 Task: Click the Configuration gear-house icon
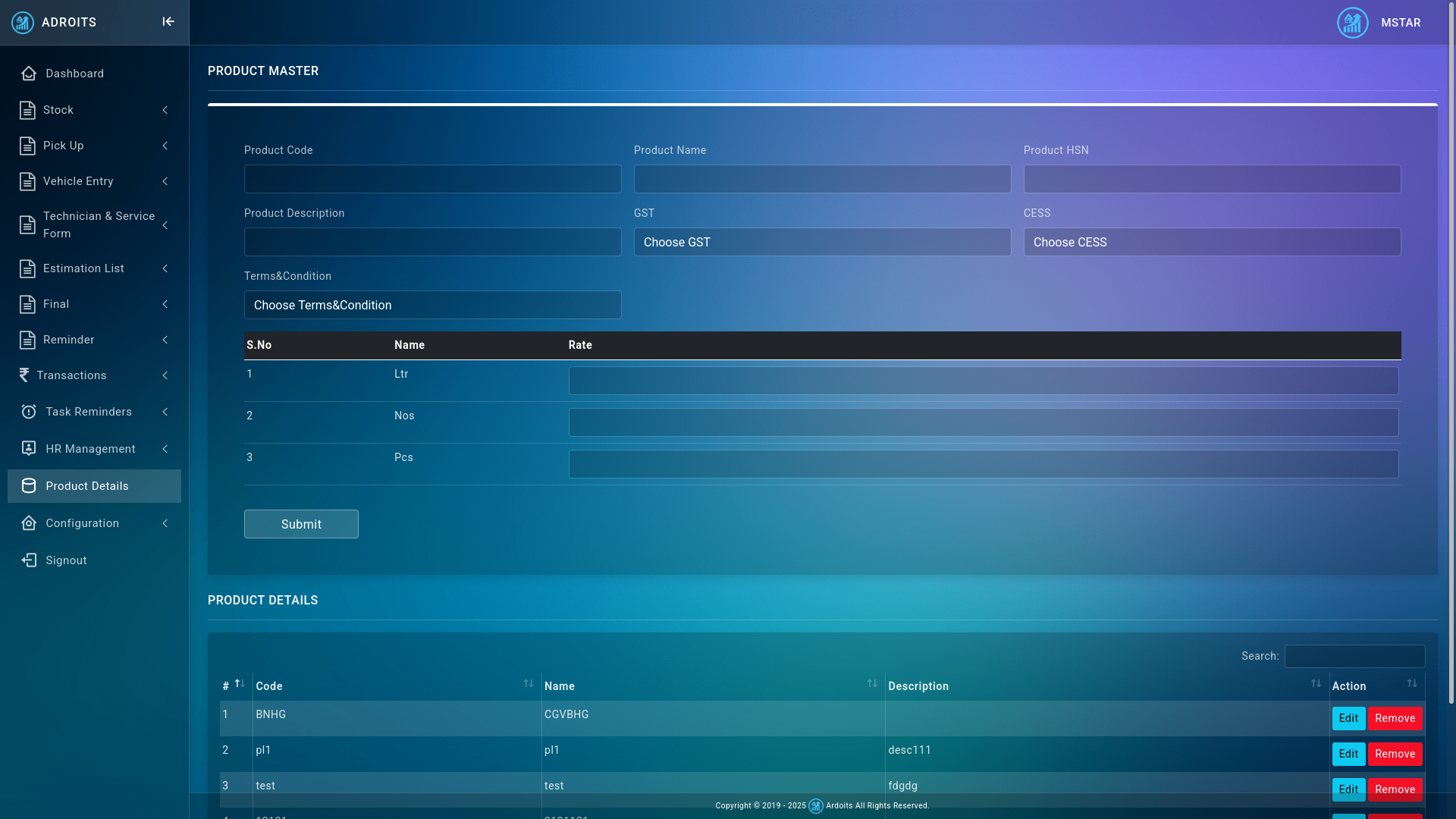29,523
